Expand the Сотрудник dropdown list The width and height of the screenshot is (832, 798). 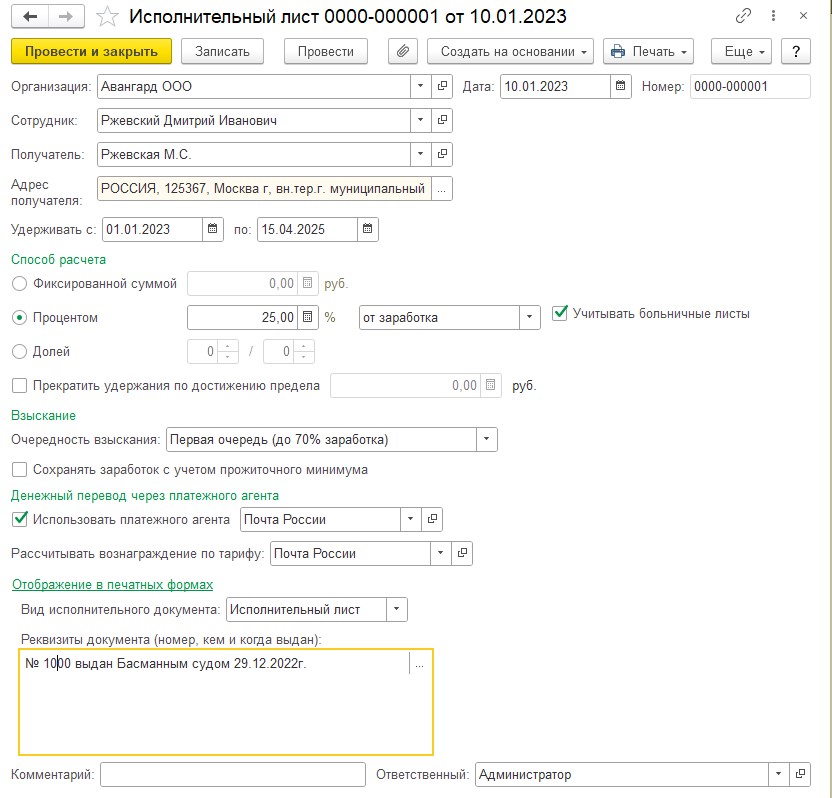(x=420, y=120)
